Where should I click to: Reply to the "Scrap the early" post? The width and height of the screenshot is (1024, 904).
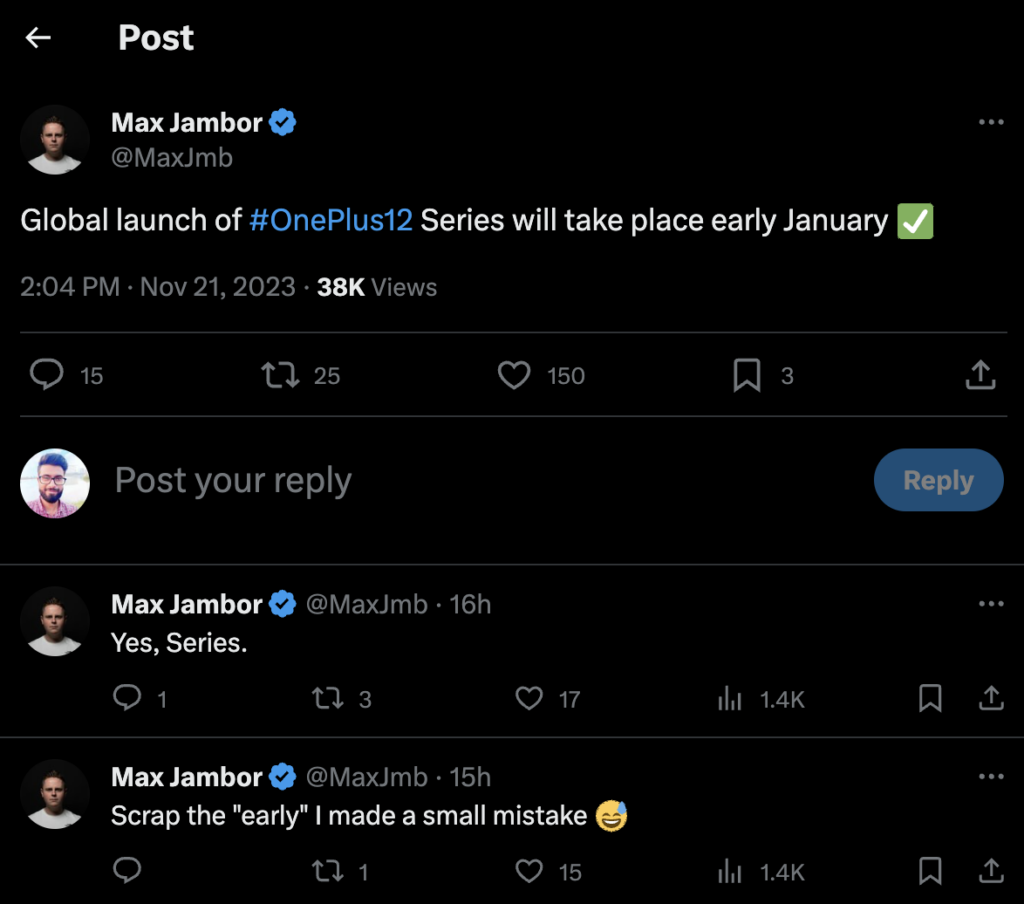click(127, 871)
